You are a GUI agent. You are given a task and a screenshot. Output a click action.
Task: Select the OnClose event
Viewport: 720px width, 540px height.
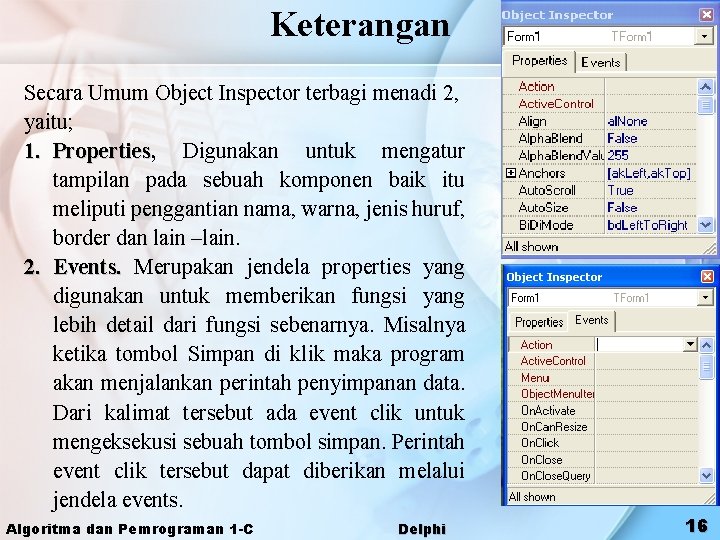541,460
